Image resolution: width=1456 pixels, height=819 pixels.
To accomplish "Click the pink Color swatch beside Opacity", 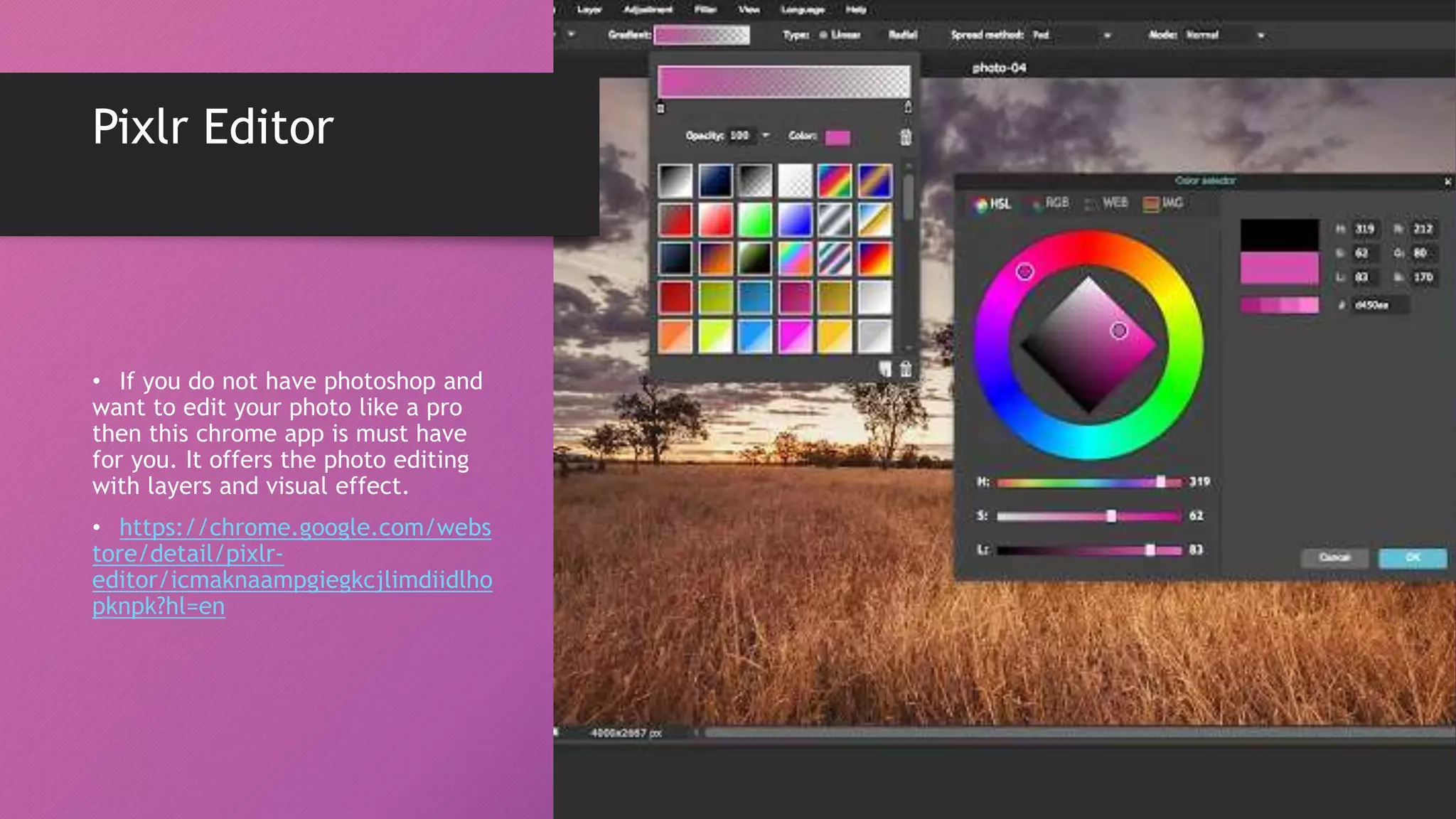I will point(837,137).
